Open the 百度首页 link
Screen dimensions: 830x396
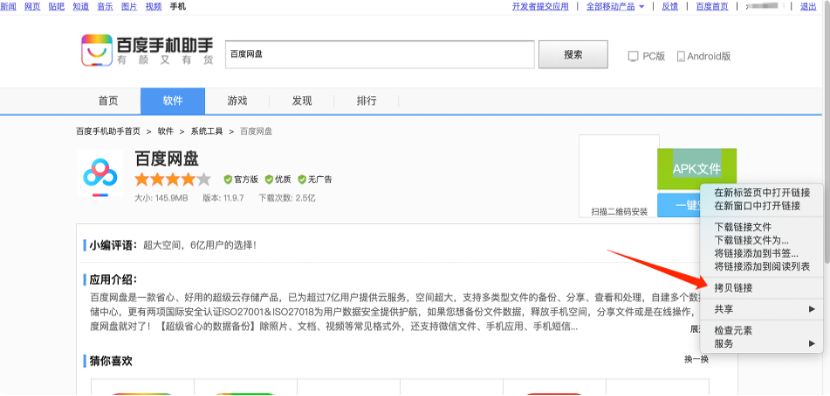pos(712,6)
